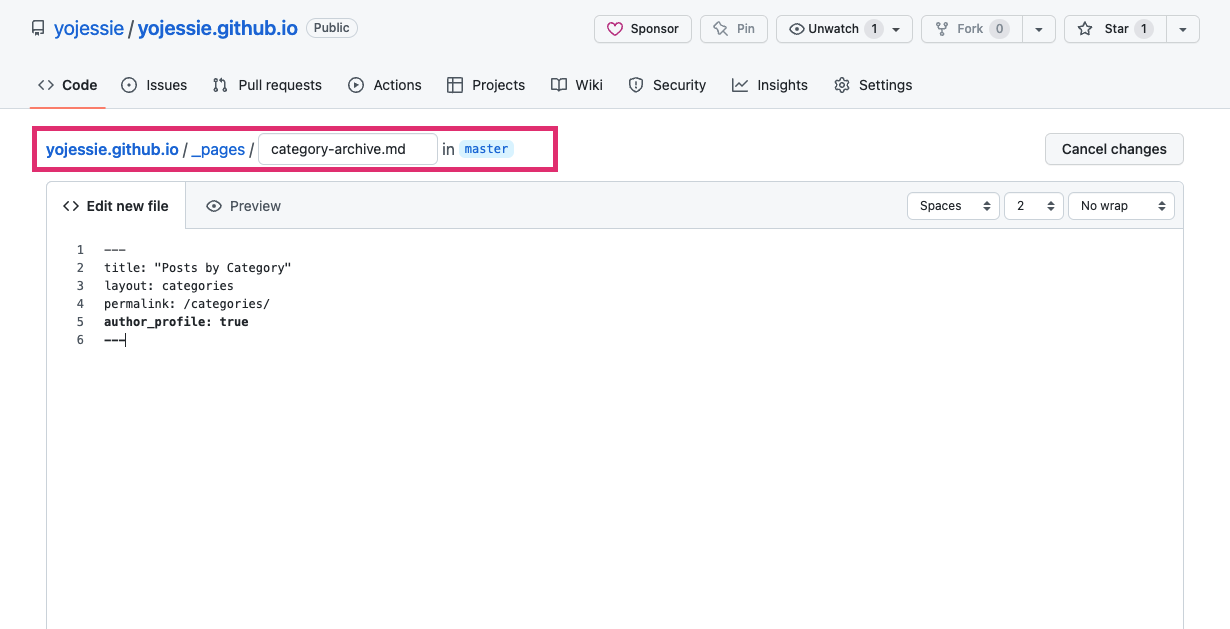The height and width of the screenshot is (629, 1230).
Task: Click the Pull requests icon
Action: (220, 85)
